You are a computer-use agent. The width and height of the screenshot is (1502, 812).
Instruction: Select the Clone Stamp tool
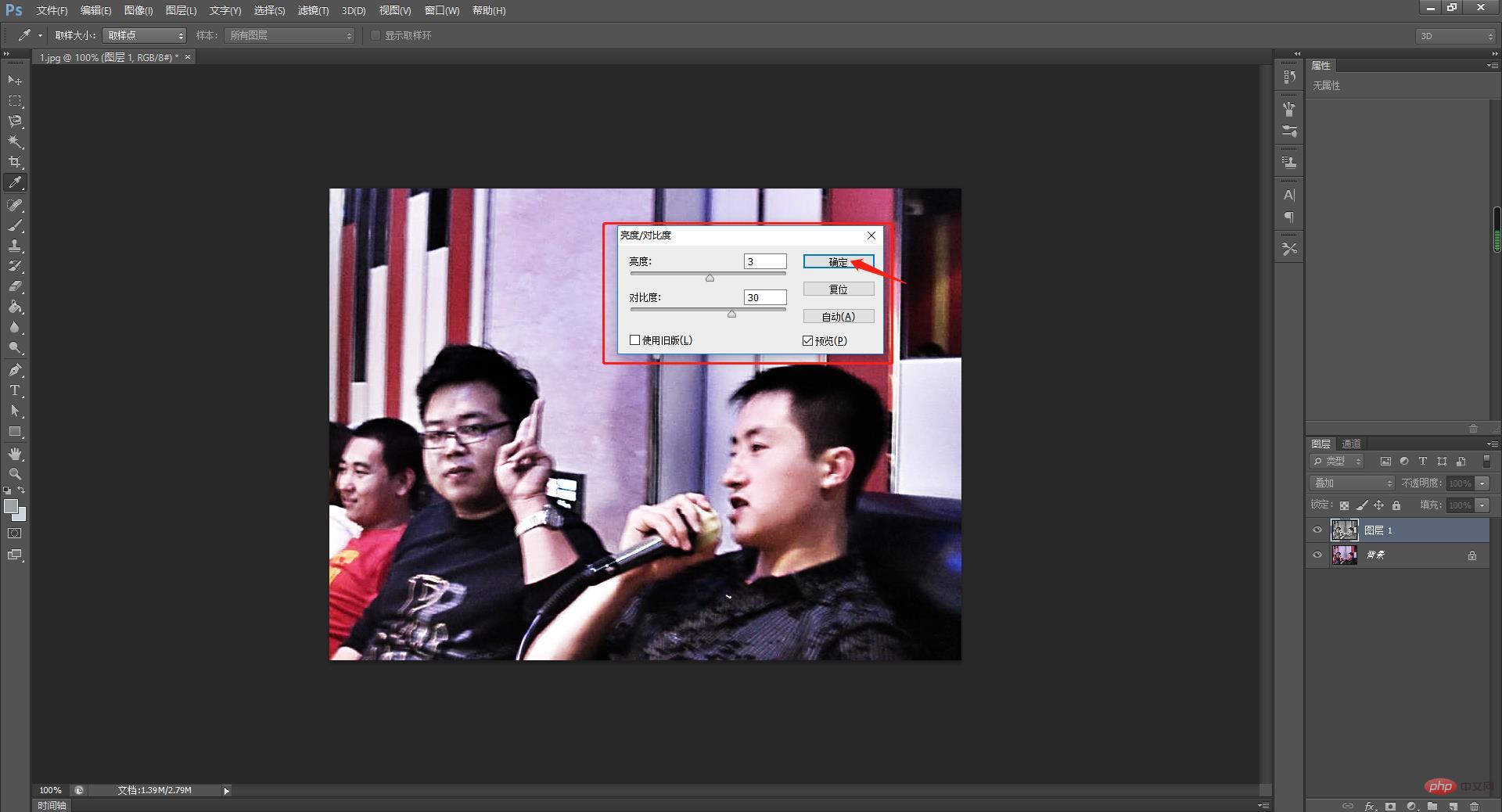[x=15, y=246]
